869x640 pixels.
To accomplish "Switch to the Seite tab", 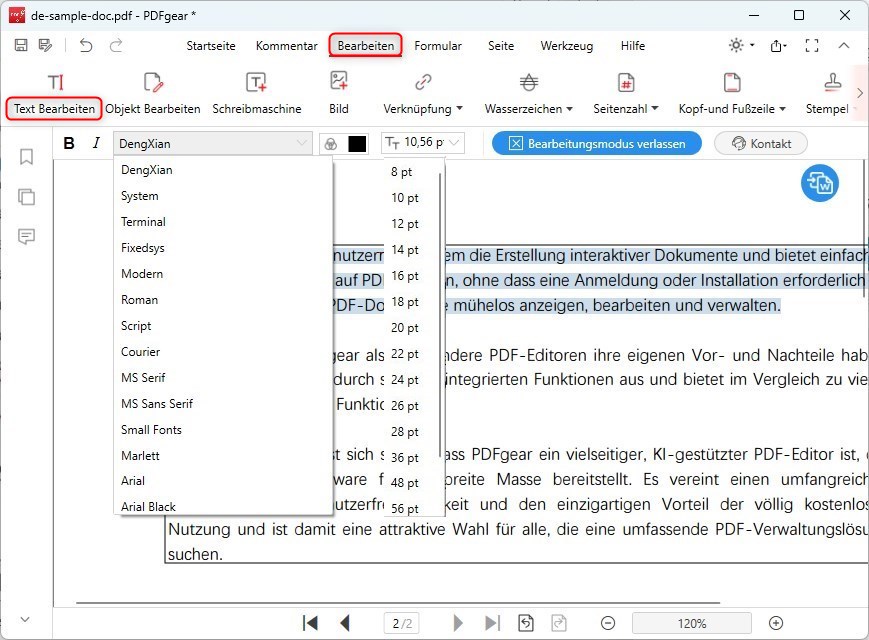I will (501, 46).
